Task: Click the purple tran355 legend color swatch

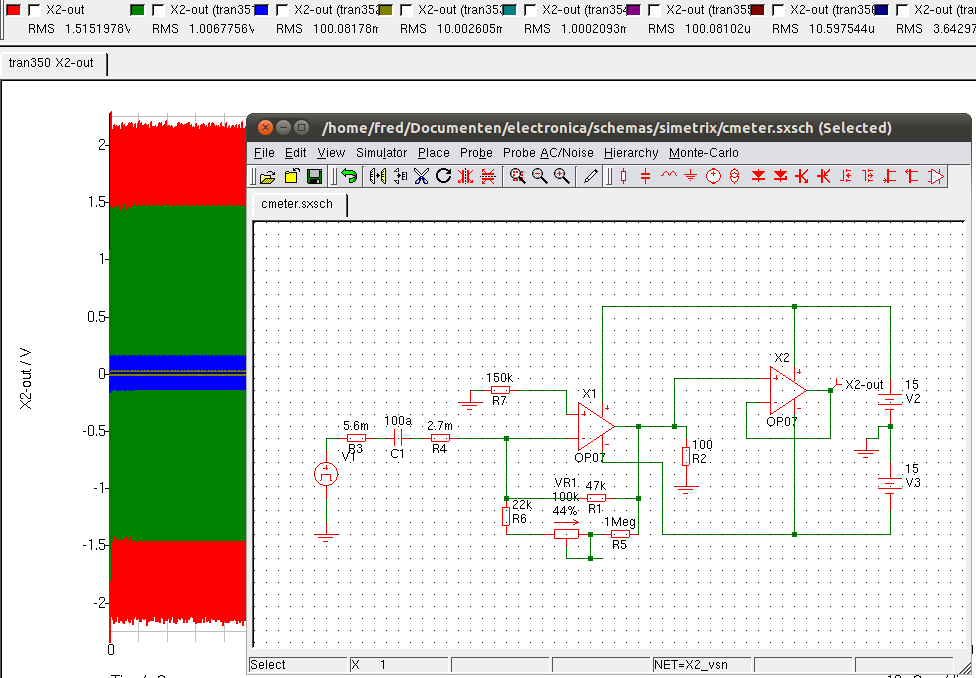Action: pos(634,10)
